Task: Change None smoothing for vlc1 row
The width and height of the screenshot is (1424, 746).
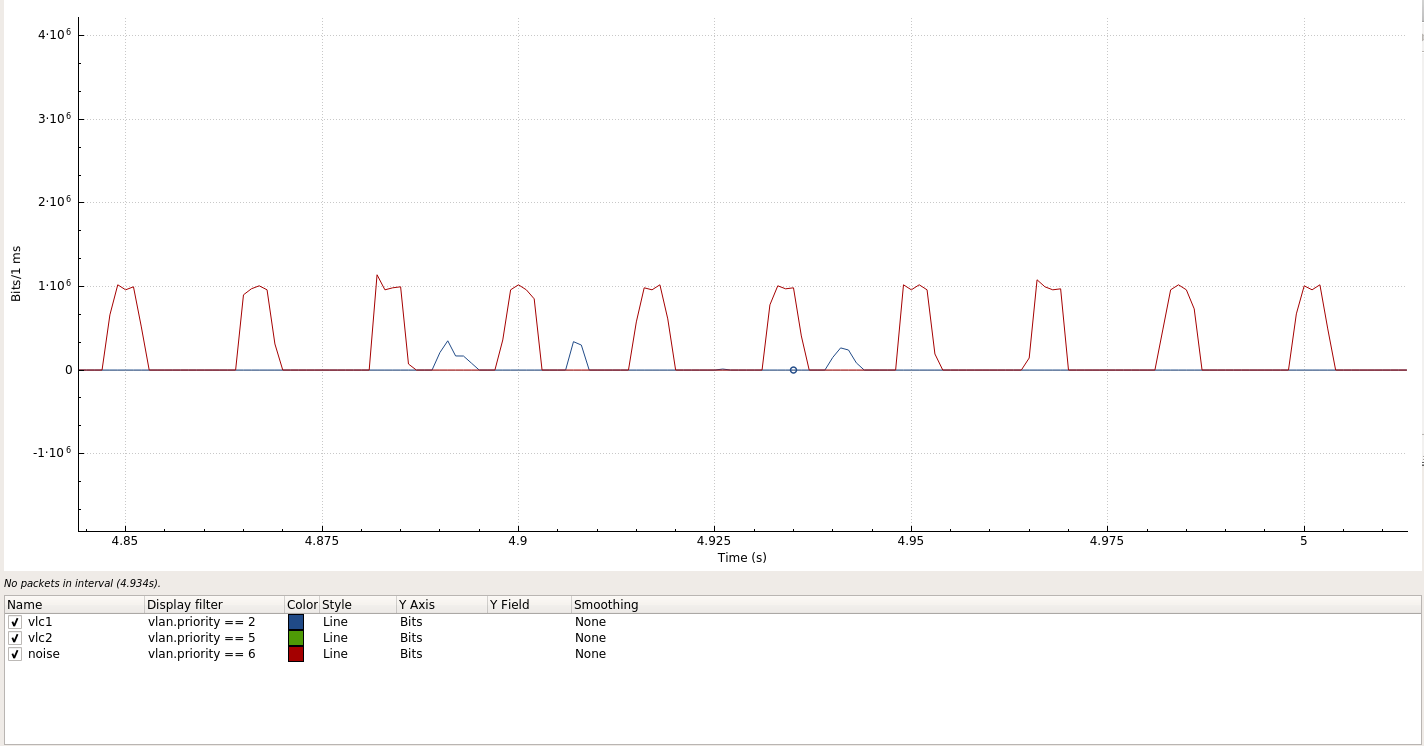Action: tap(590, 622)
